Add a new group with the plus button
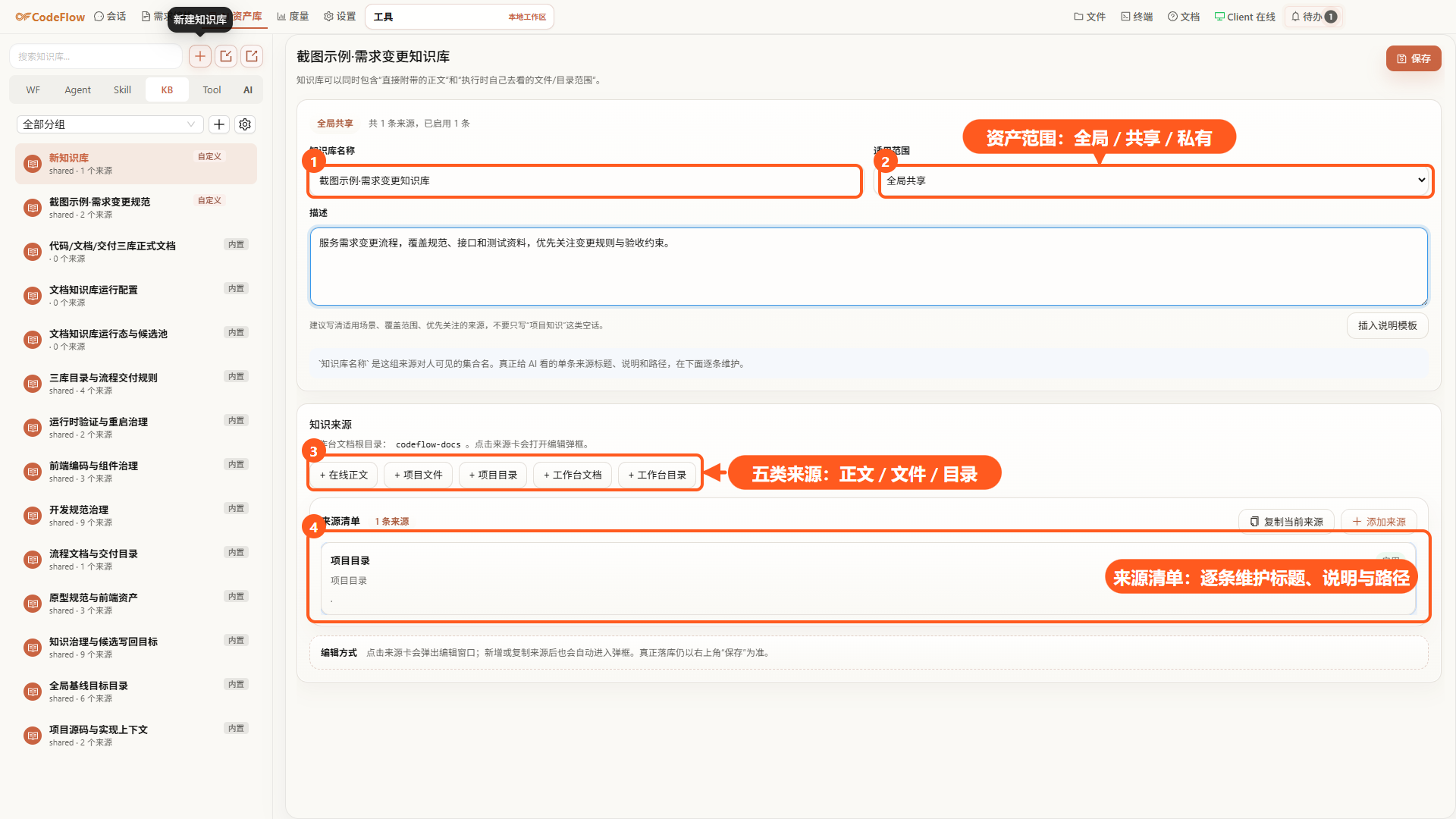 [x=219, y=124]
